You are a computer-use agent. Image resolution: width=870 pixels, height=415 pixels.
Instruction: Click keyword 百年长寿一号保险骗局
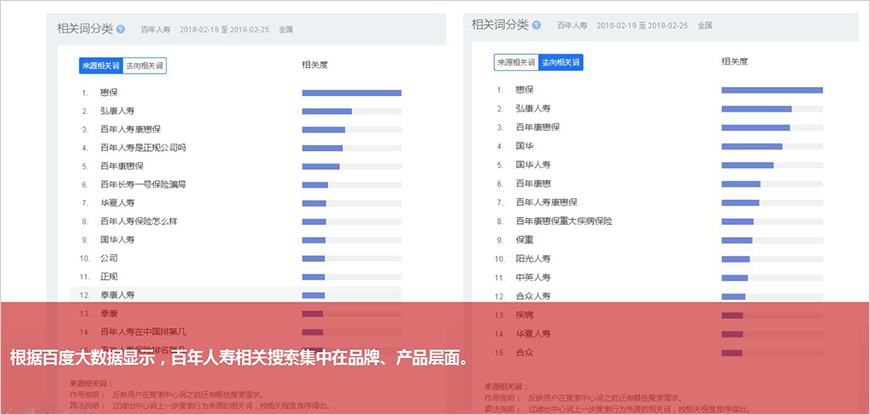(x=143, y=185)
